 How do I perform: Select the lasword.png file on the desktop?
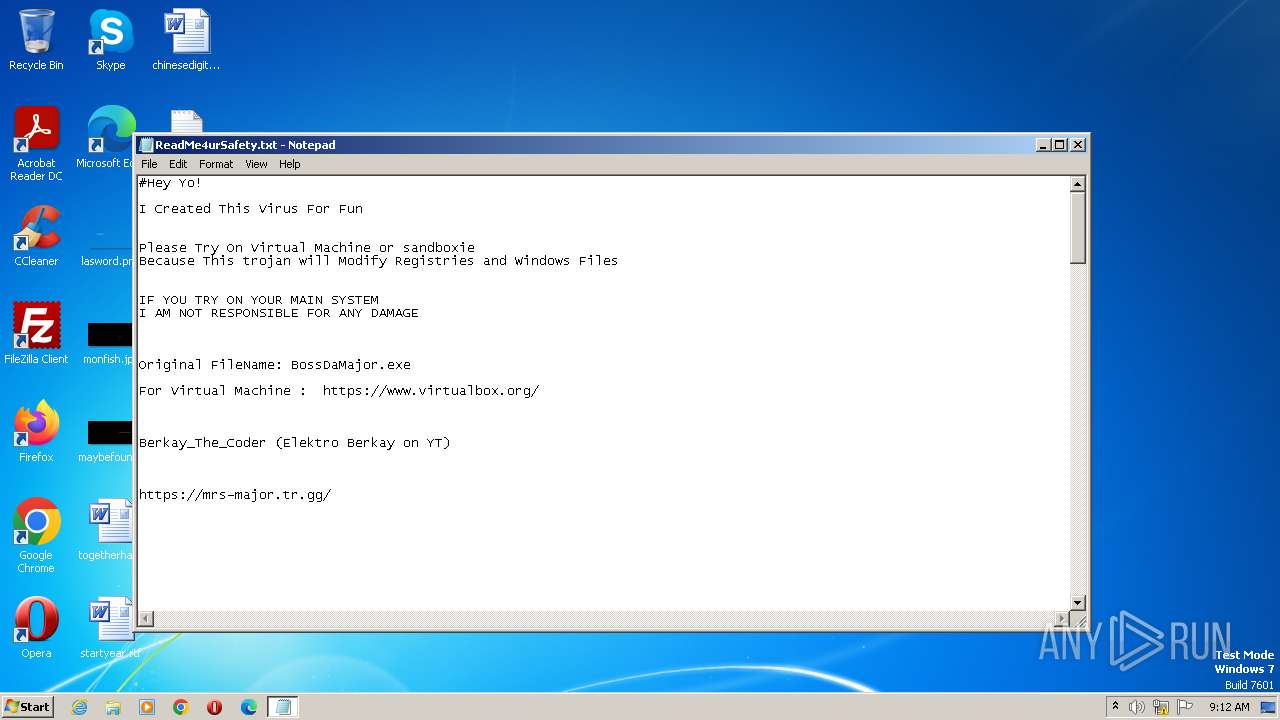tap(108, 250)
